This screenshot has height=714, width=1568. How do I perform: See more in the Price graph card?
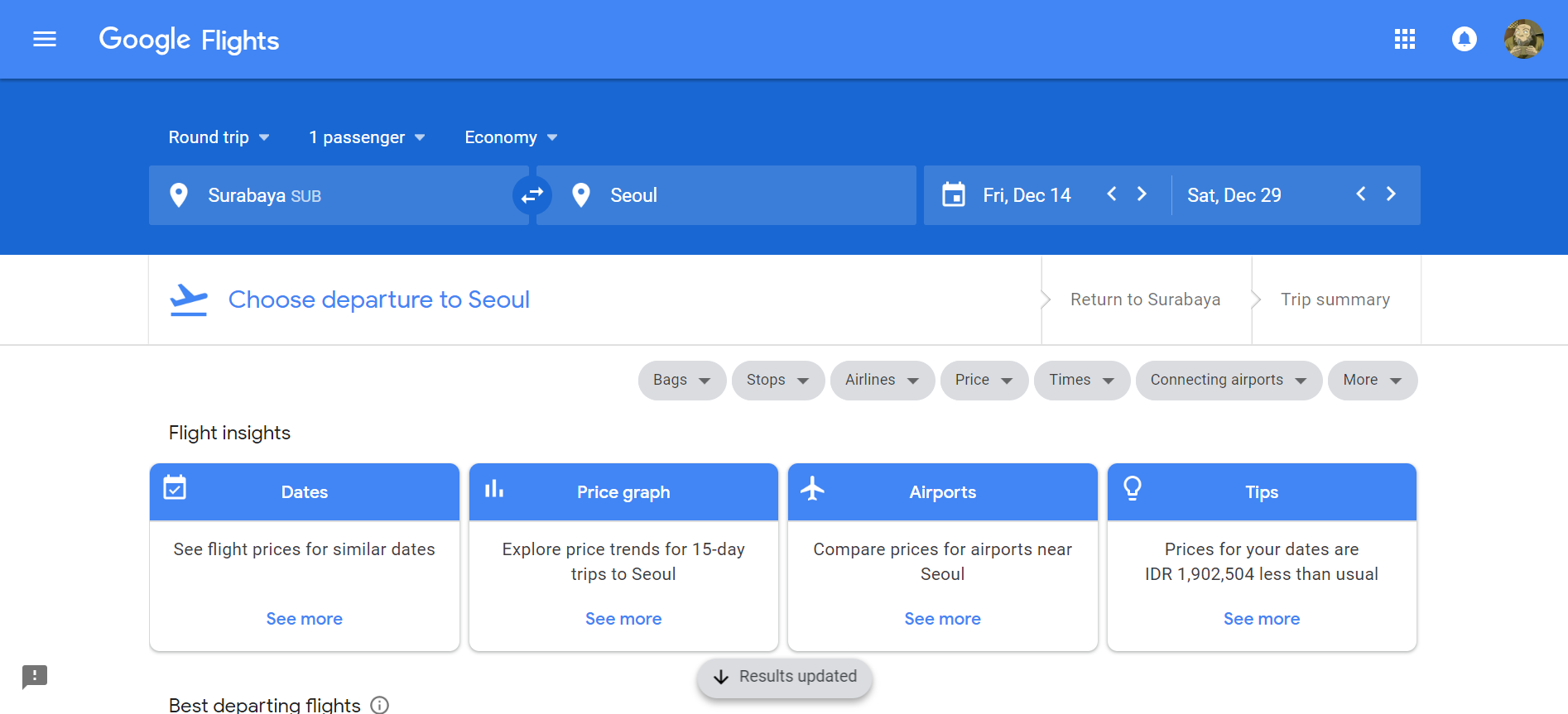point(623,619)
